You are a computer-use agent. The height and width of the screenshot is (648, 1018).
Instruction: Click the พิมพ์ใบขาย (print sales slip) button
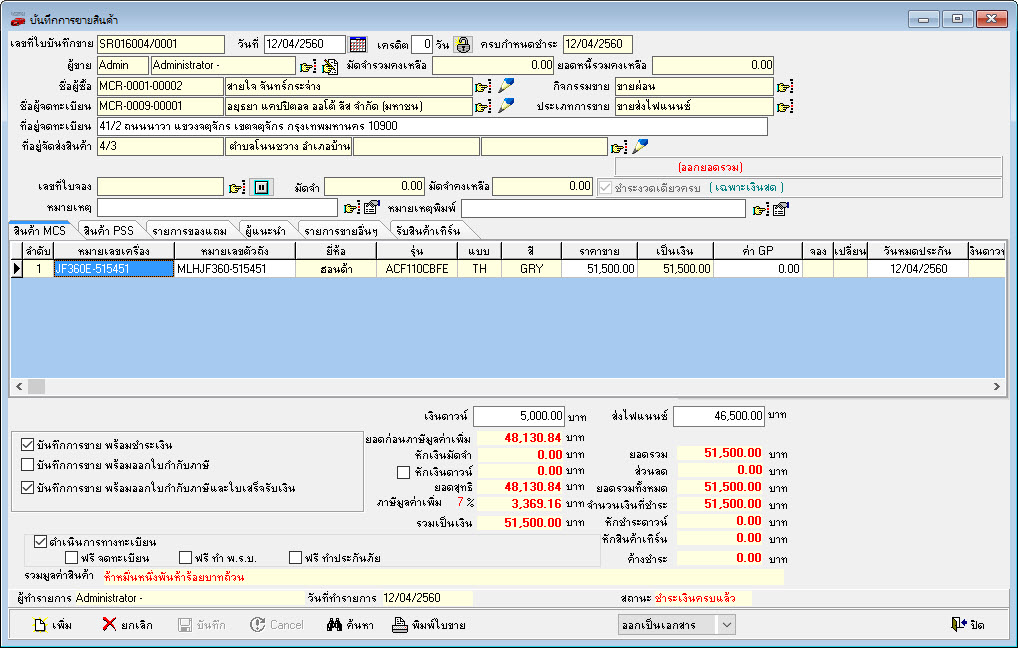(429, 625)
